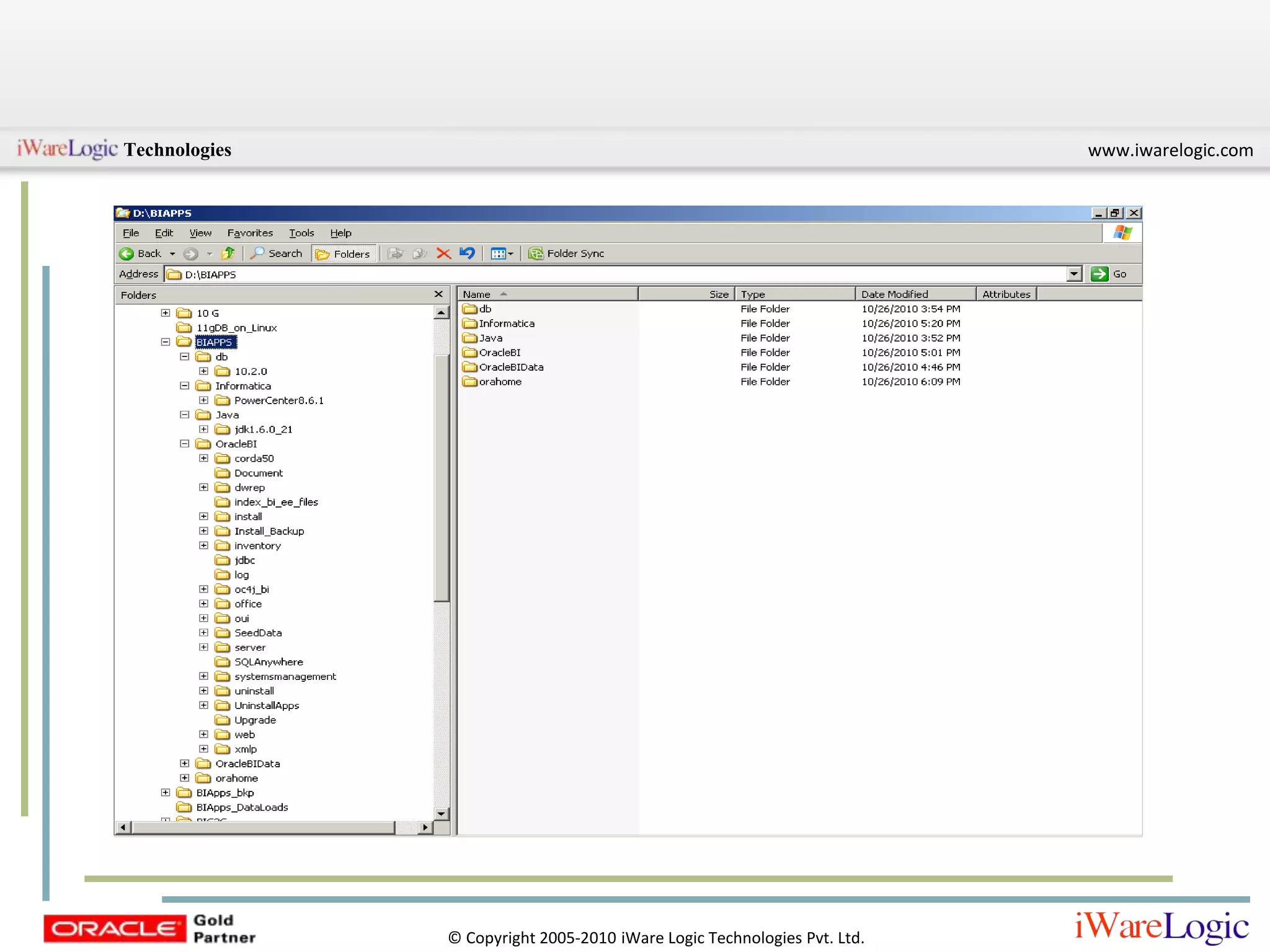Expand the jdk1.6.0_21 tree node

(x=203, y=430)
